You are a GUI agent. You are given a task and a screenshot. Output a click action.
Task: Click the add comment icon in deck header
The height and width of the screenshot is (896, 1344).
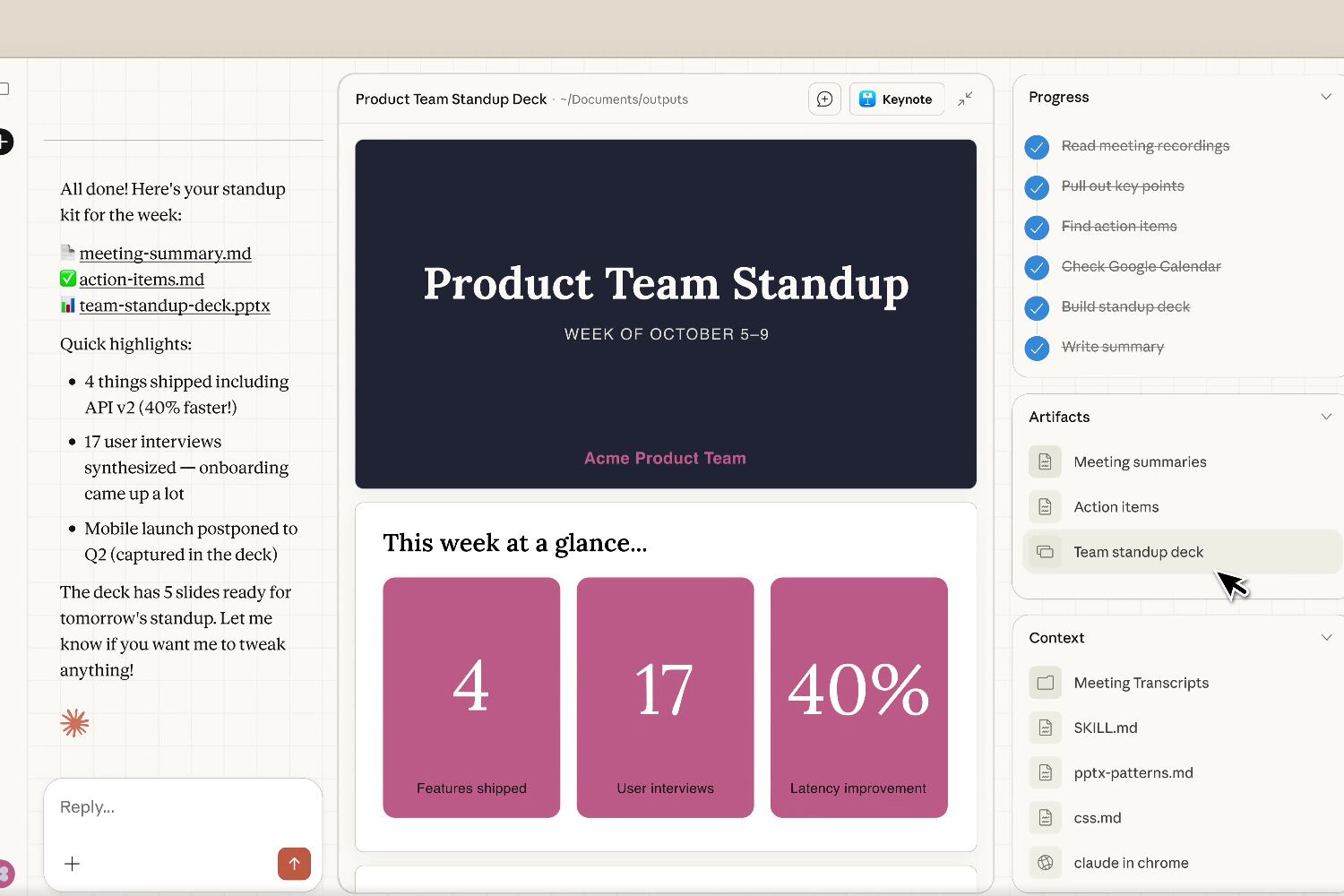click(x=824, y=99)
